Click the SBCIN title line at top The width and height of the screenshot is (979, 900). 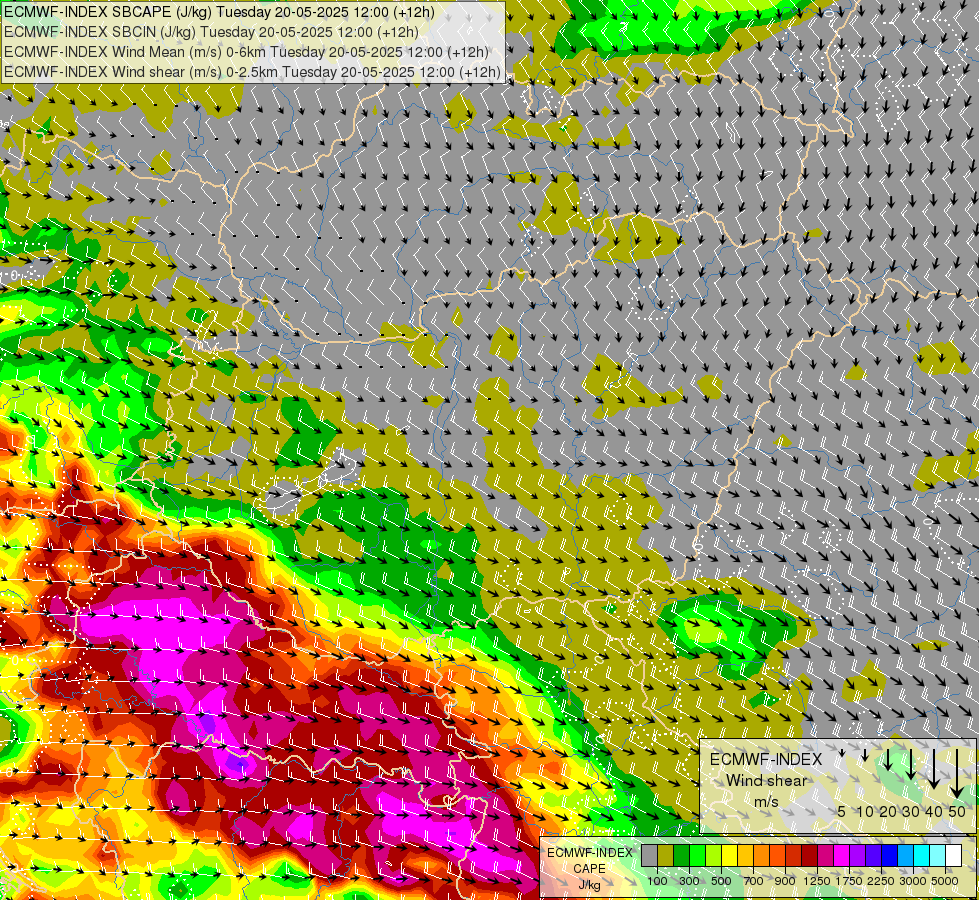pos(211,32)
